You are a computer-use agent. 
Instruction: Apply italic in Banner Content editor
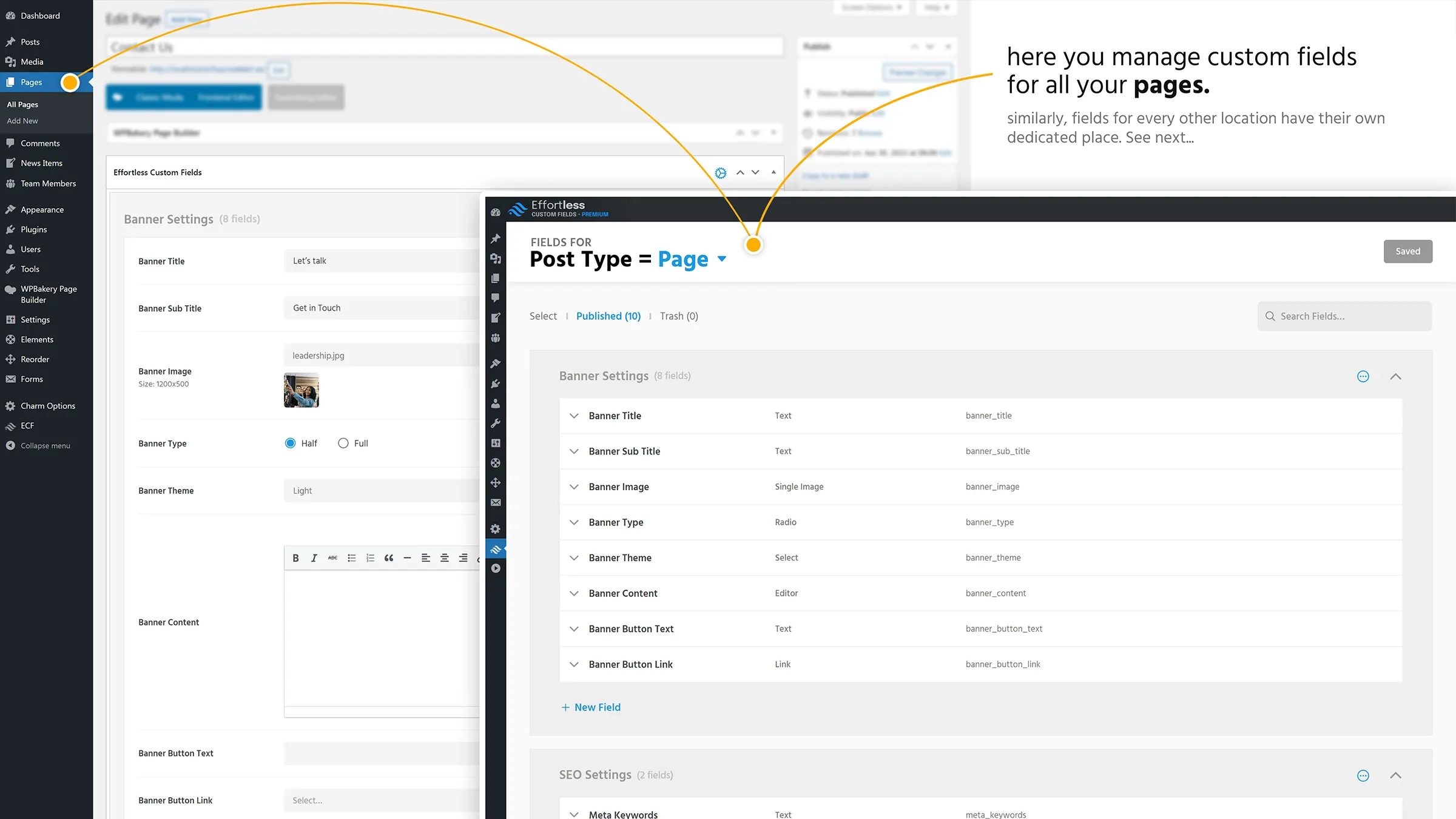tap(314, 558)
